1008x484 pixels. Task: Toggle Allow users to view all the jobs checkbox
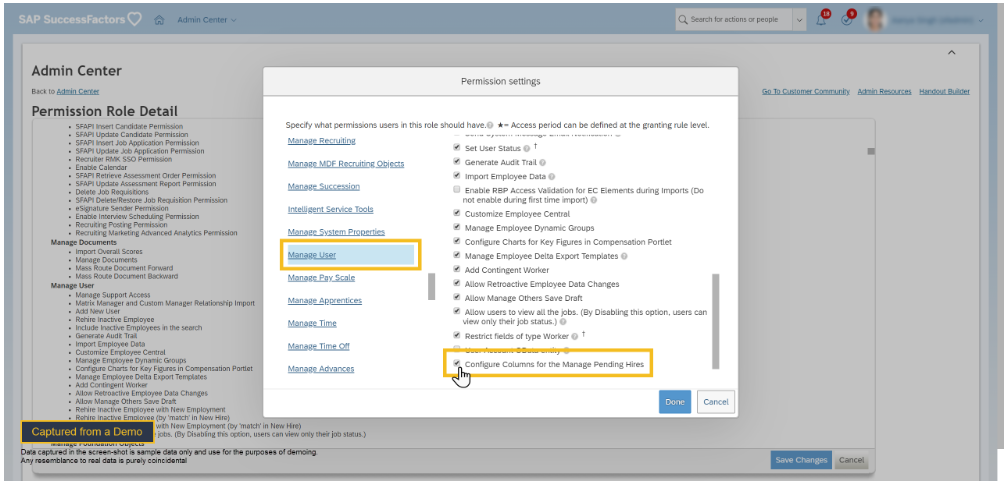click(457, 312)
